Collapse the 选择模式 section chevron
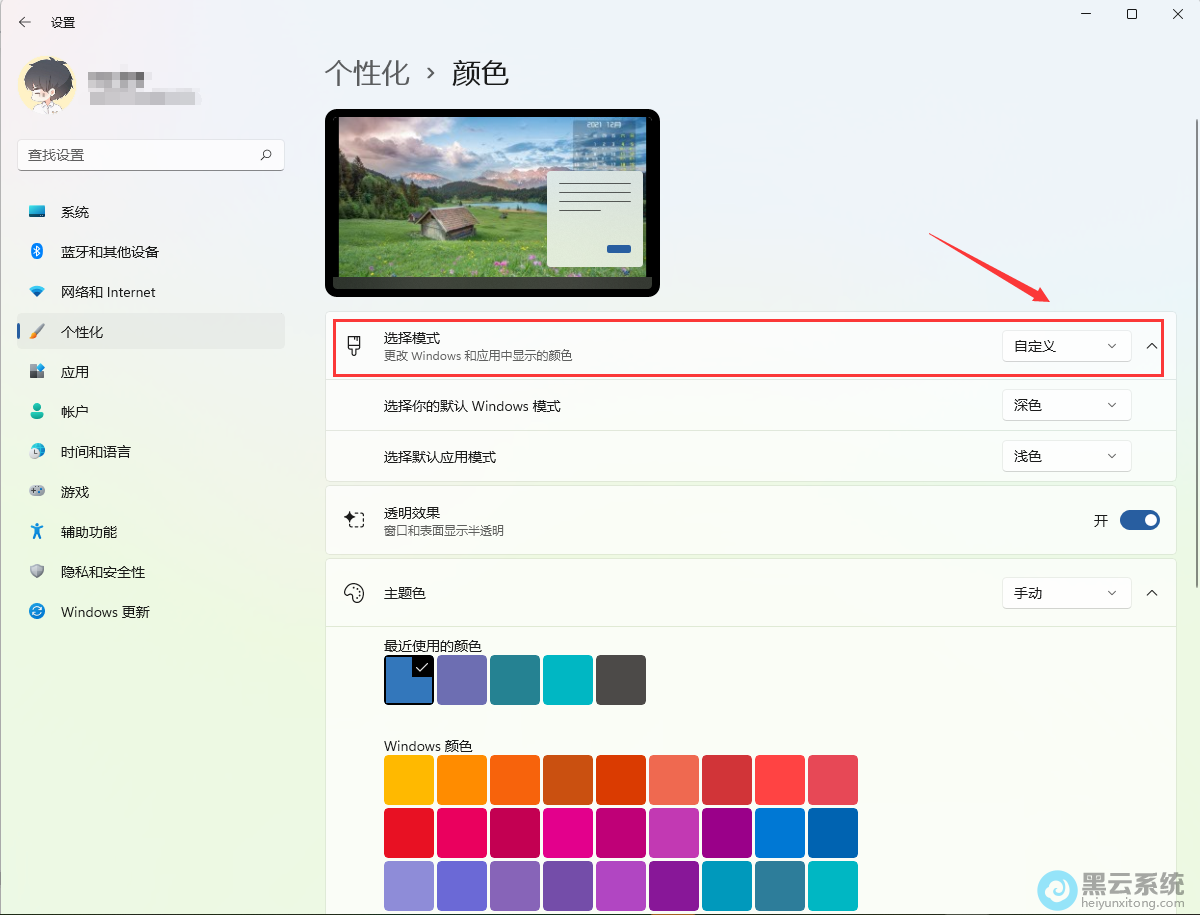The height and width of the screenshot is (915, 1200). (1151, 346)
